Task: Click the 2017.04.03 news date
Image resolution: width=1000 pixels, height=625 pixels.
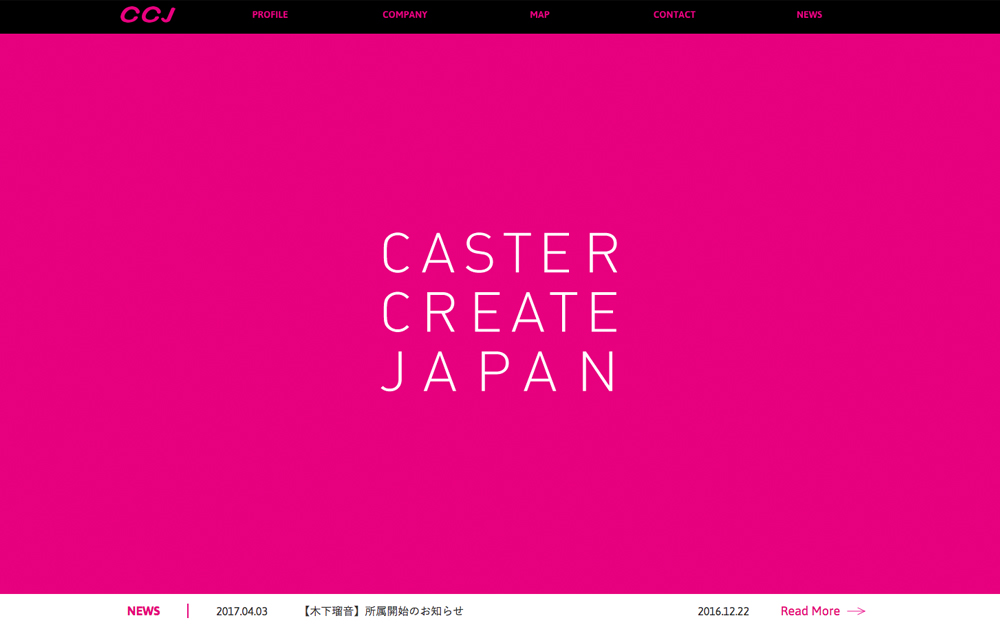Action: [x=242, y=611]
